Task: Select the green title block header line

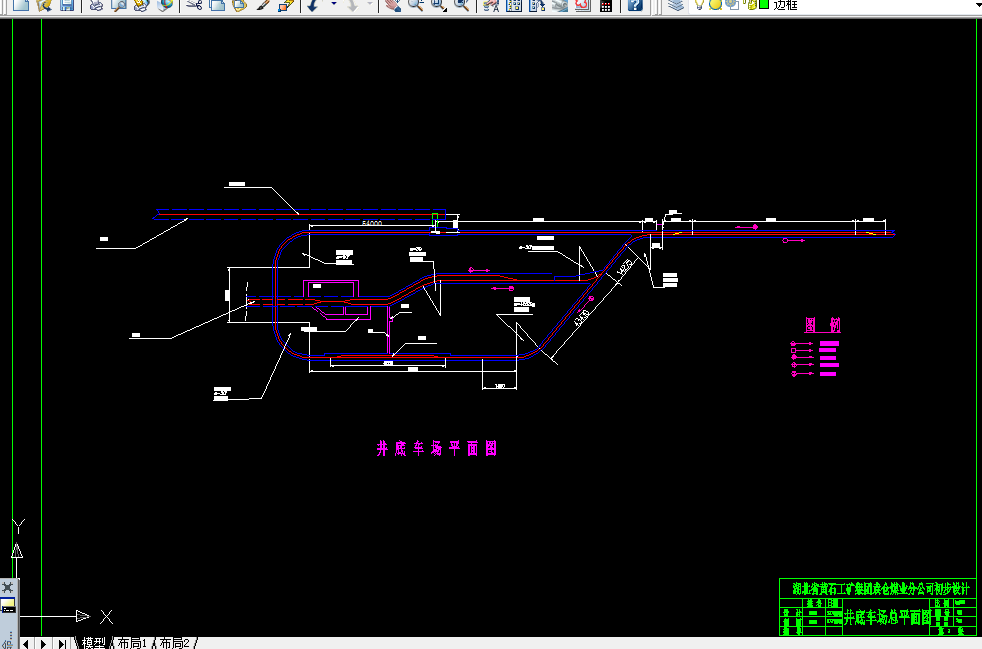Action: click(x=881, y=589)
